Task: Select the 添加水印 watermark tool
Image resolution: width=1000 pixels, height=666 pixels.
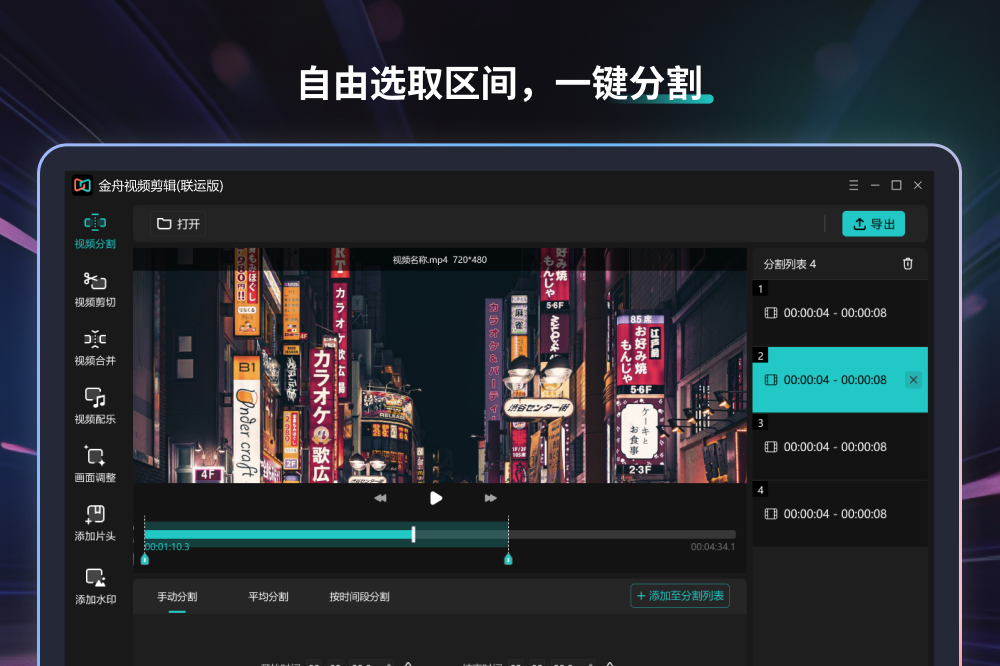Action: point(95,587)
